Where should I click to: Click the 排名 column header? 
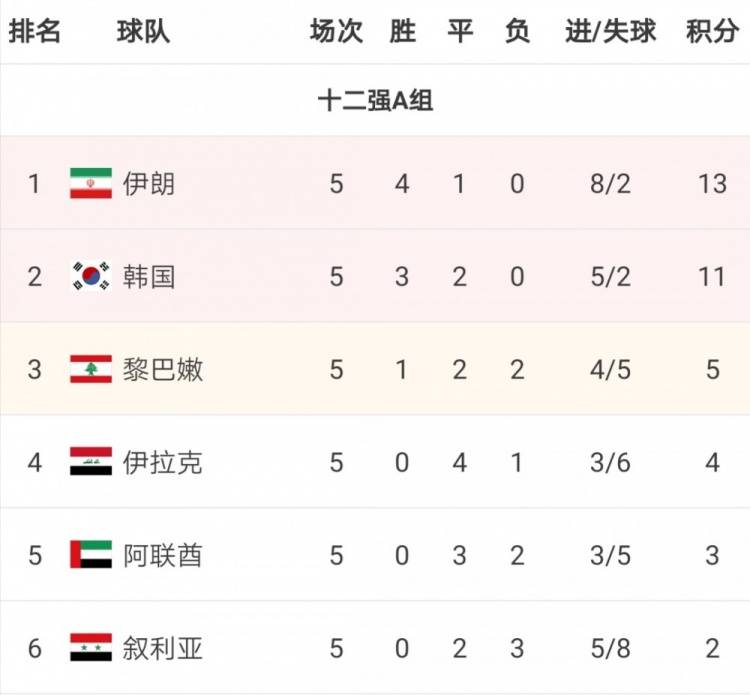pos(35,32)
